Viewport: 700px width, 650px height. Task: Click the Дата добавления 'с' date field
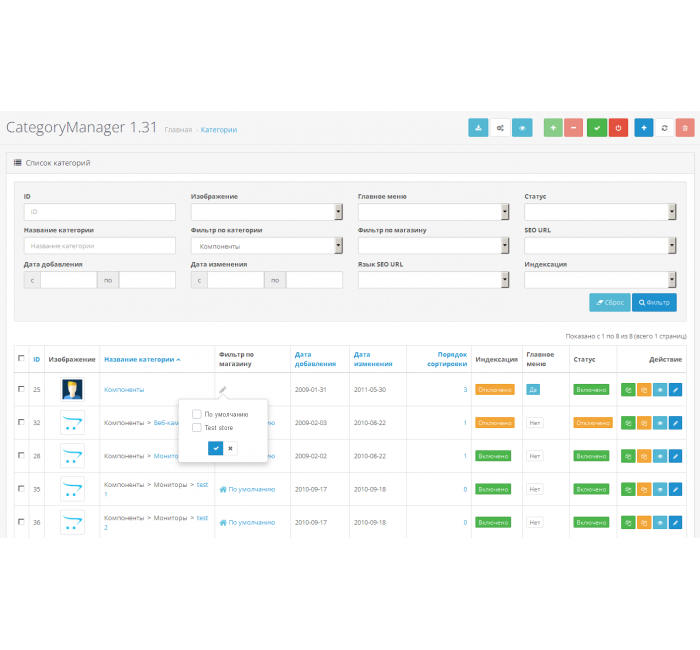69,280
